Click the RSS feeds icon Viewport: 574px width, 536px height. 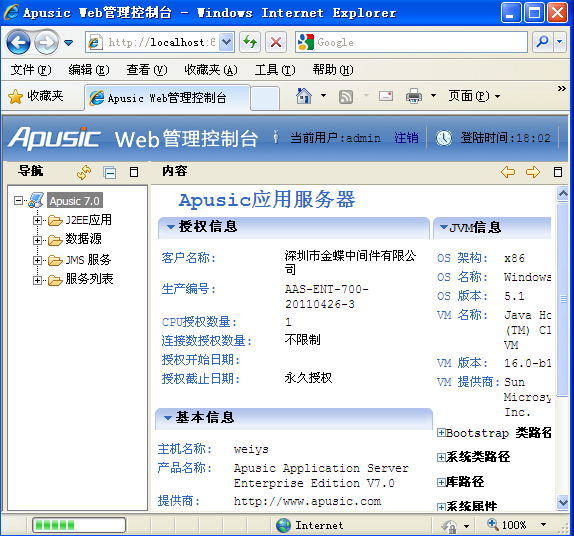[x=346, y=97]
